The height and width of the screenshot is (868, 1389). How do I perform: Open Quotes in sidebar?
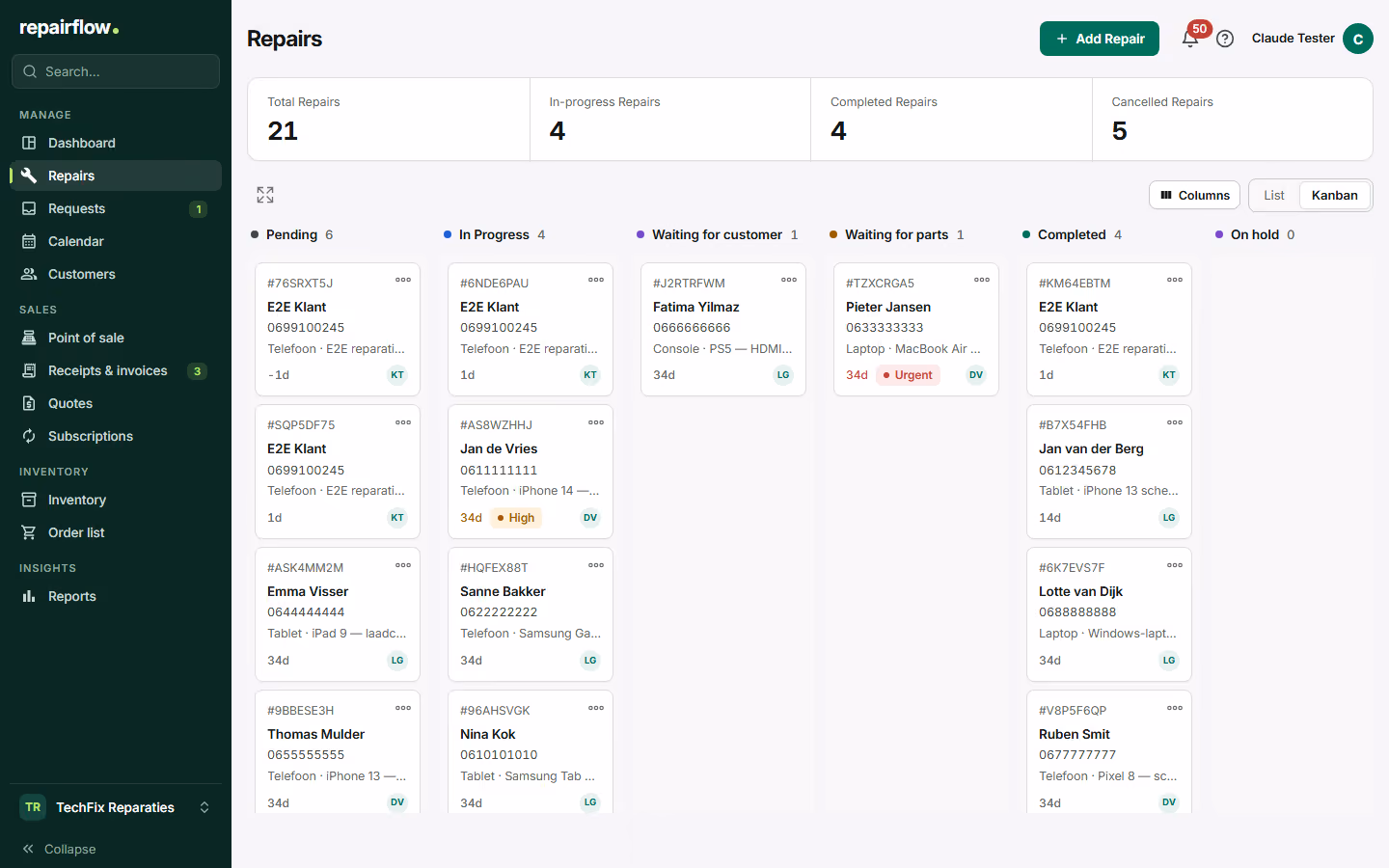(116, 403)
